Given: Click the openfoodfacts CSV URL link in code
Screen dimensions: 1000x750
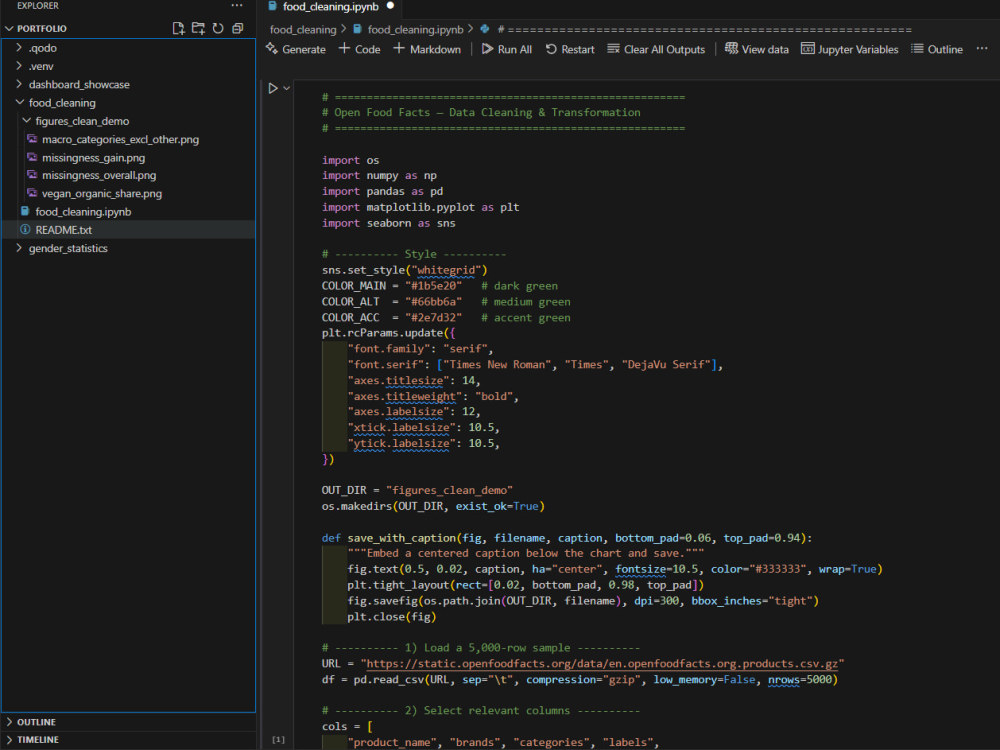Looking at the screenshot, I should tap(602, 664).
